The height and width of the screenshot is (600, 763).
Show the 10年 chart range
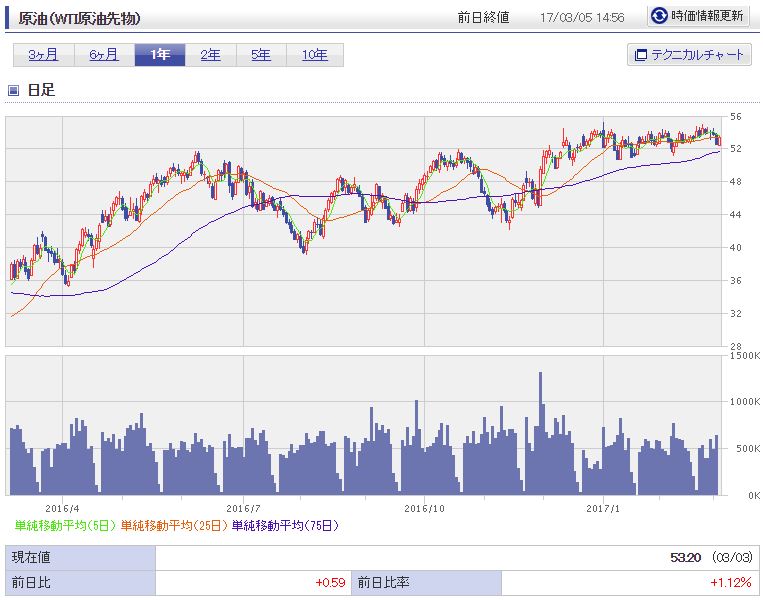315,55
